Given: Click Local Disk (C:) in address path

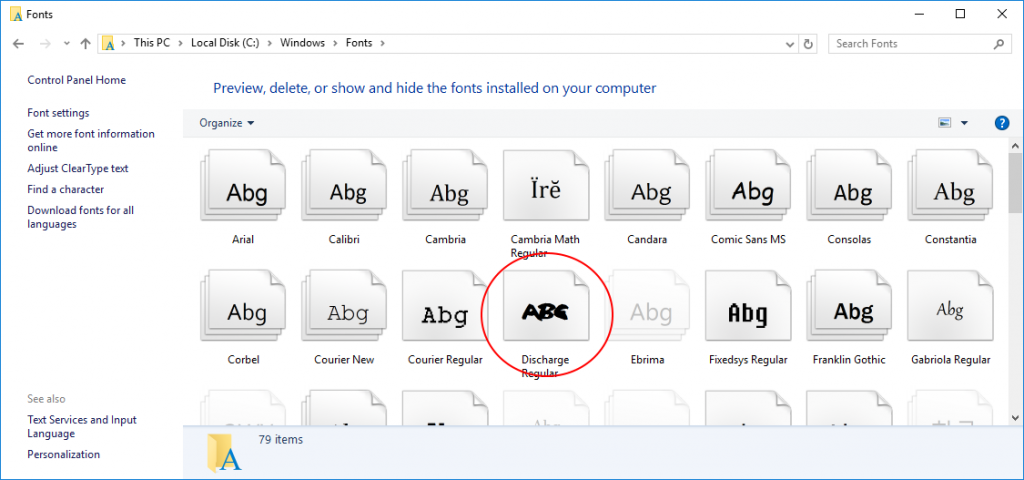Looking at the screenshot, I should coord(225,43).
